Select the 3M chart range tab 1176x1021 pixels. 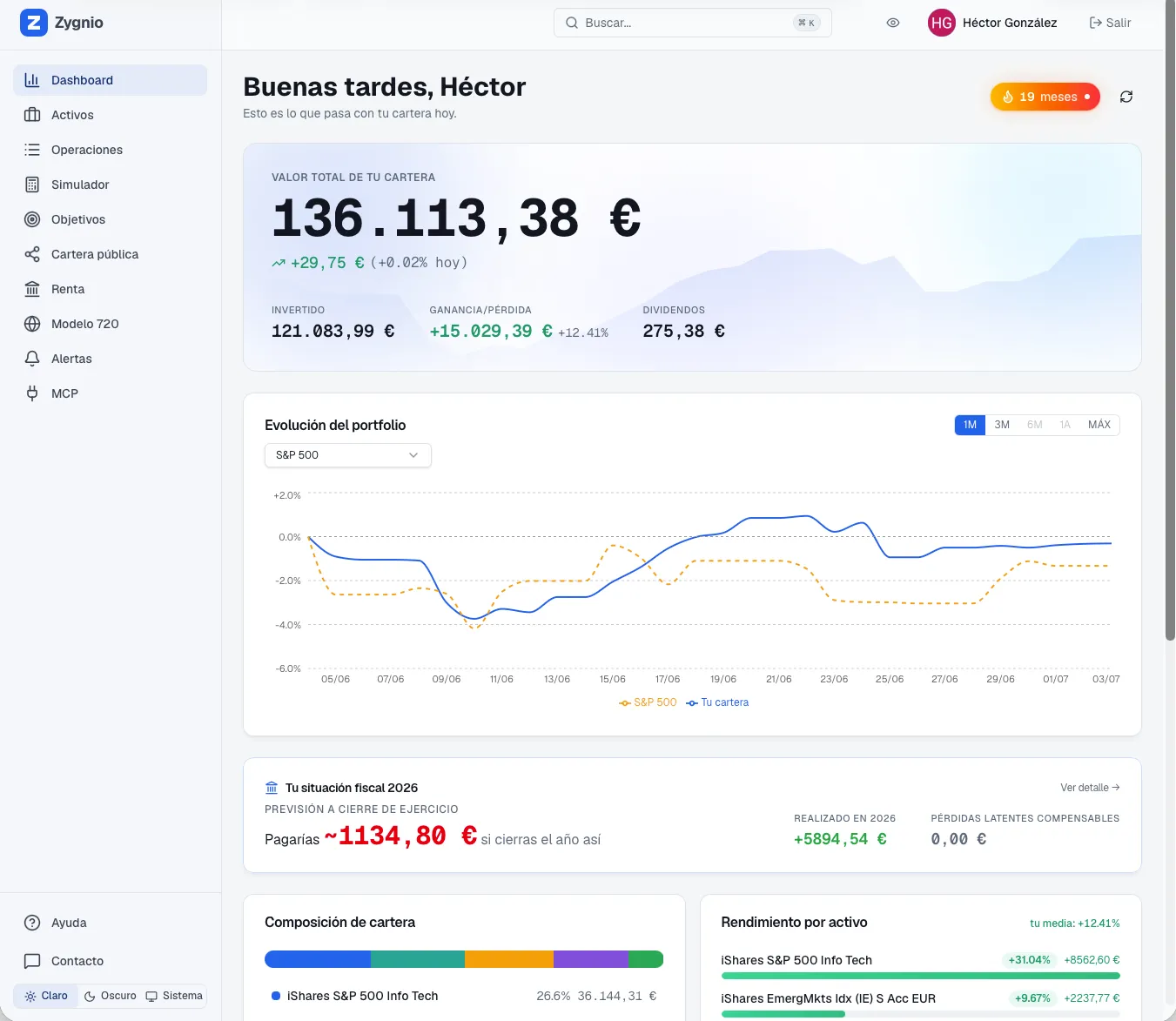point(1002,425)
